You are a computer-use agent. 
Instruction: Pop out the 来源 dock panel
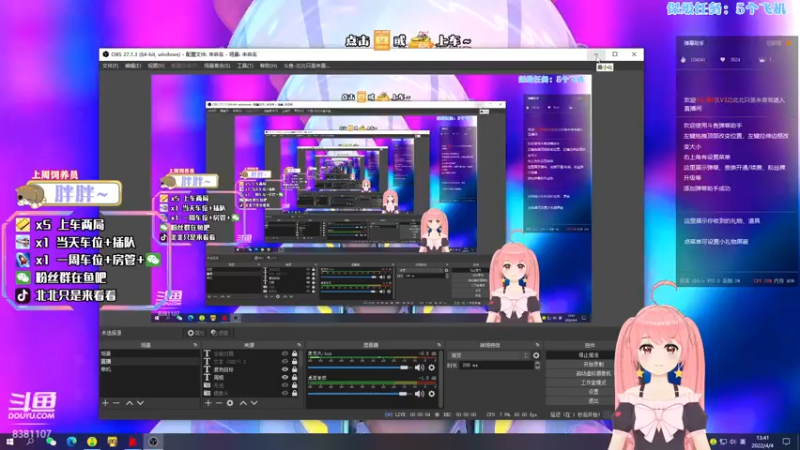[299, 345]
